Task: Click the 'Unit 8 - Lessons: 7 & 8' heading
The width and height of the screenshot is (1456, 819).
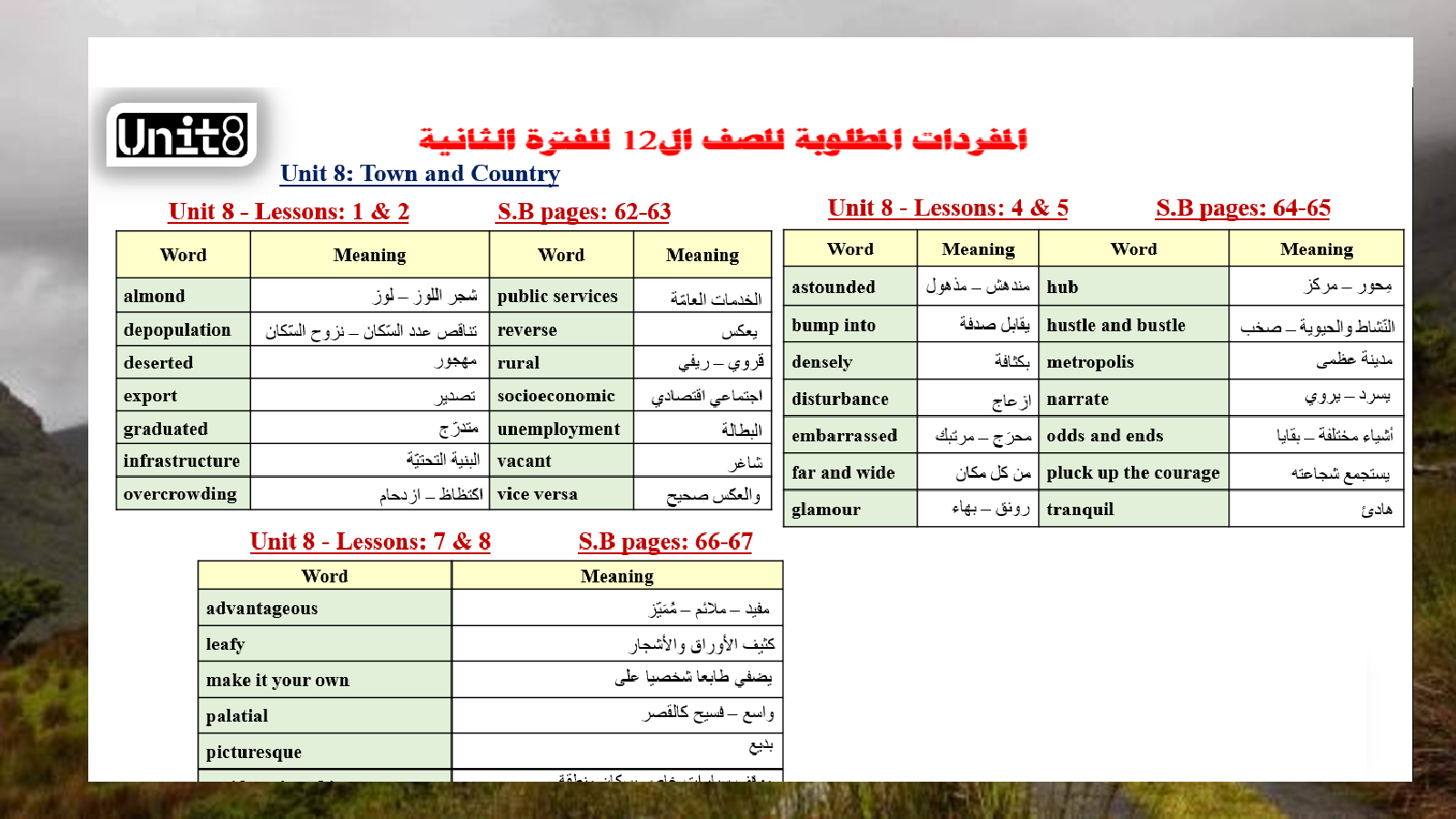Action: click(369, 542)
